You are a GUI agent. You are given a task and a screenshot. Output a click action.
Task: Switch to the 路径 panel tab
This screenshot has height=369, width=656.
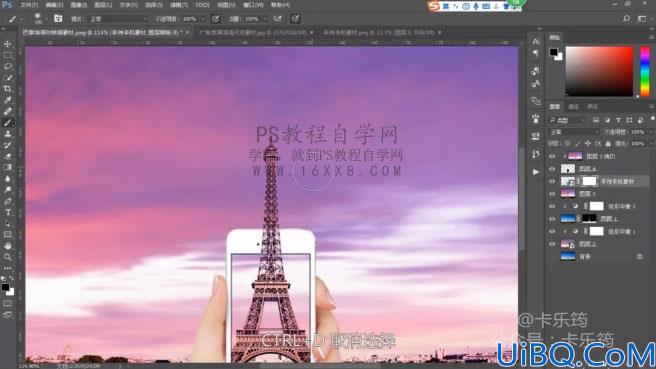pos(592,107)
